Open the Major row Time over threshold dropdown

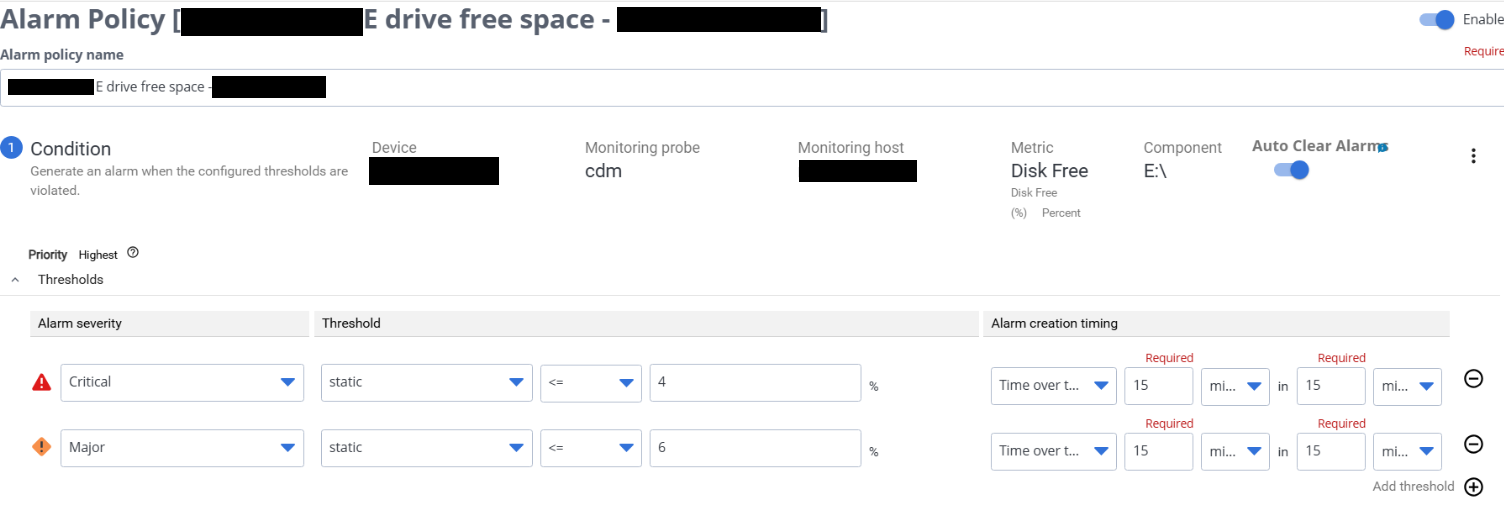point(1053,451)
